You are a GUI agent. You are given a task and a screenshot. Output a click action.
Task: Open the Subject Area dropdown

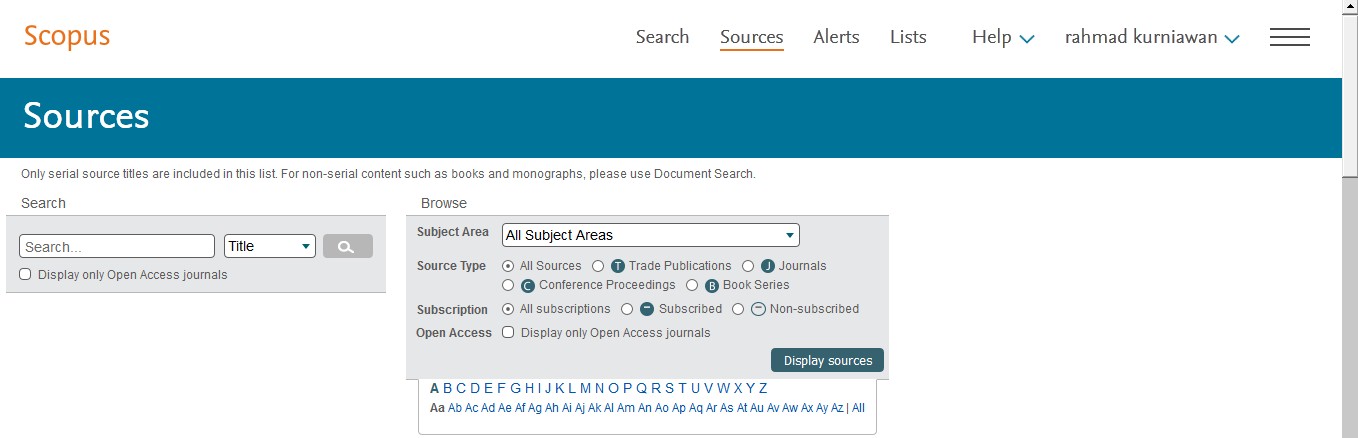coord(651,235)
